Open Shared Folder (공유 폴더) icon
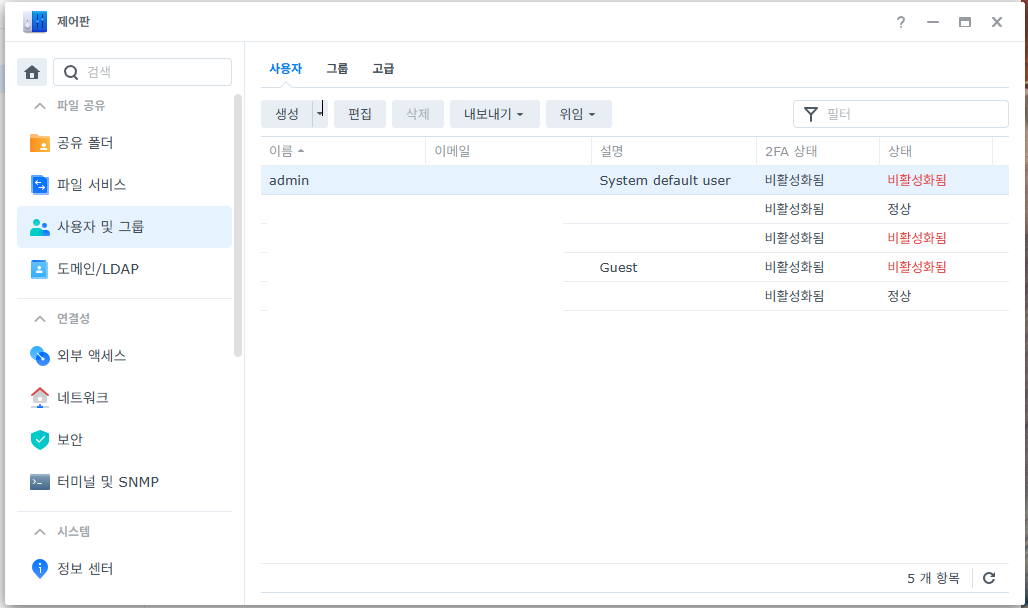Screen dimensions: 1028x608 [39, 143]
